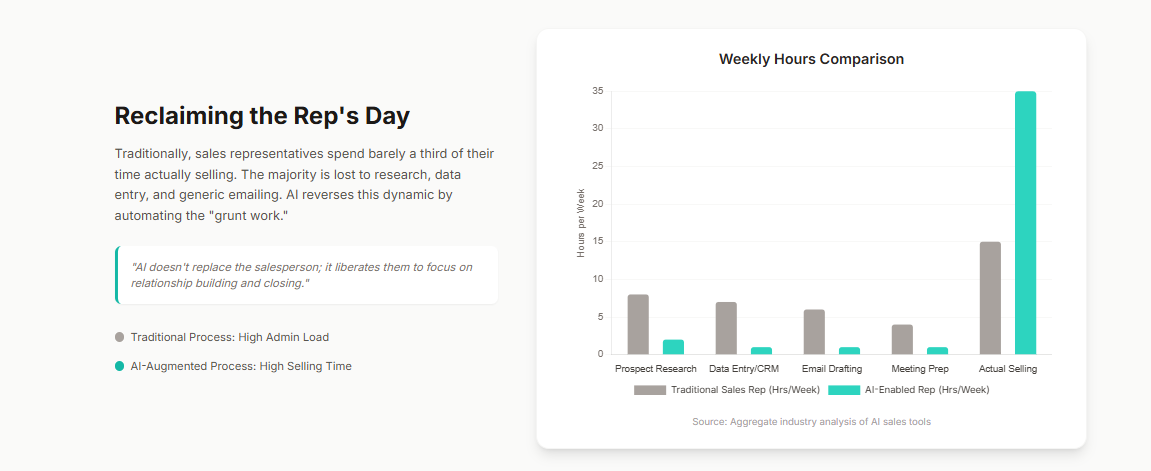Click the Hours per Week axis label

coord(581,223)
